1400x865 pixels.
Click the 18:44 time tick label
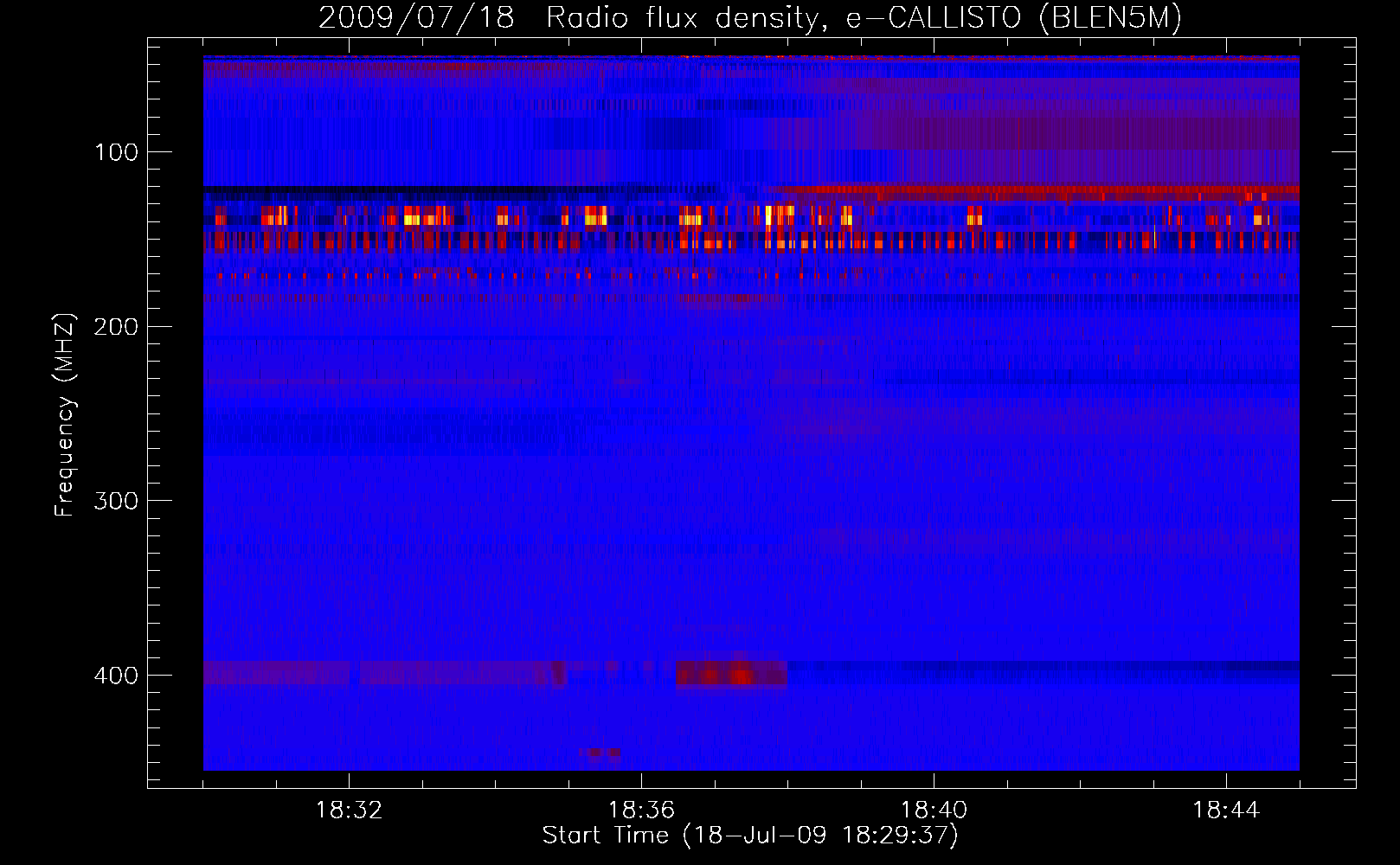[x=1226, y=811]
